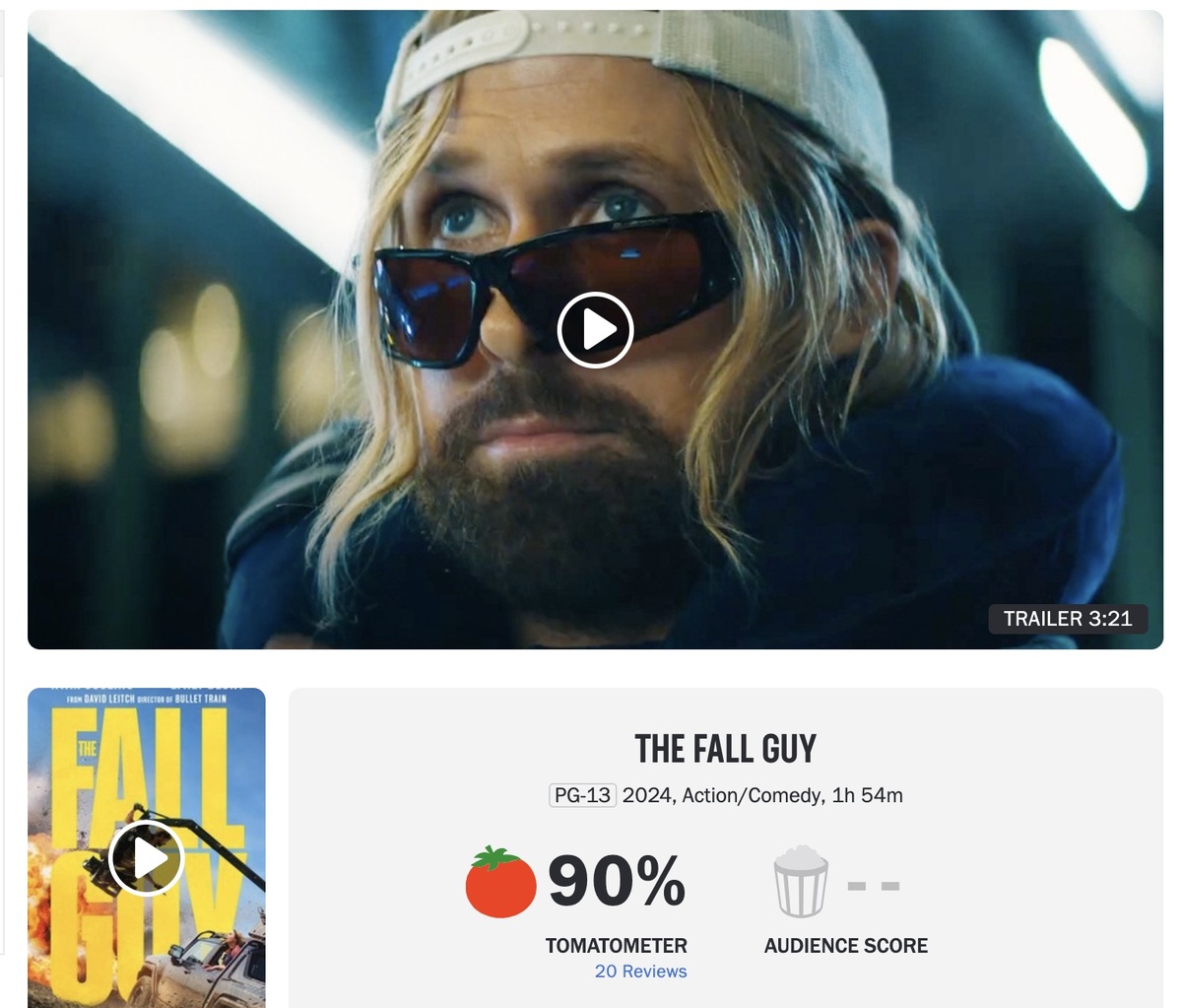Viewport: 1182px width, 1008px height.
Task: Play the trailer with the center play button
Action: click(x=595, y=330)
